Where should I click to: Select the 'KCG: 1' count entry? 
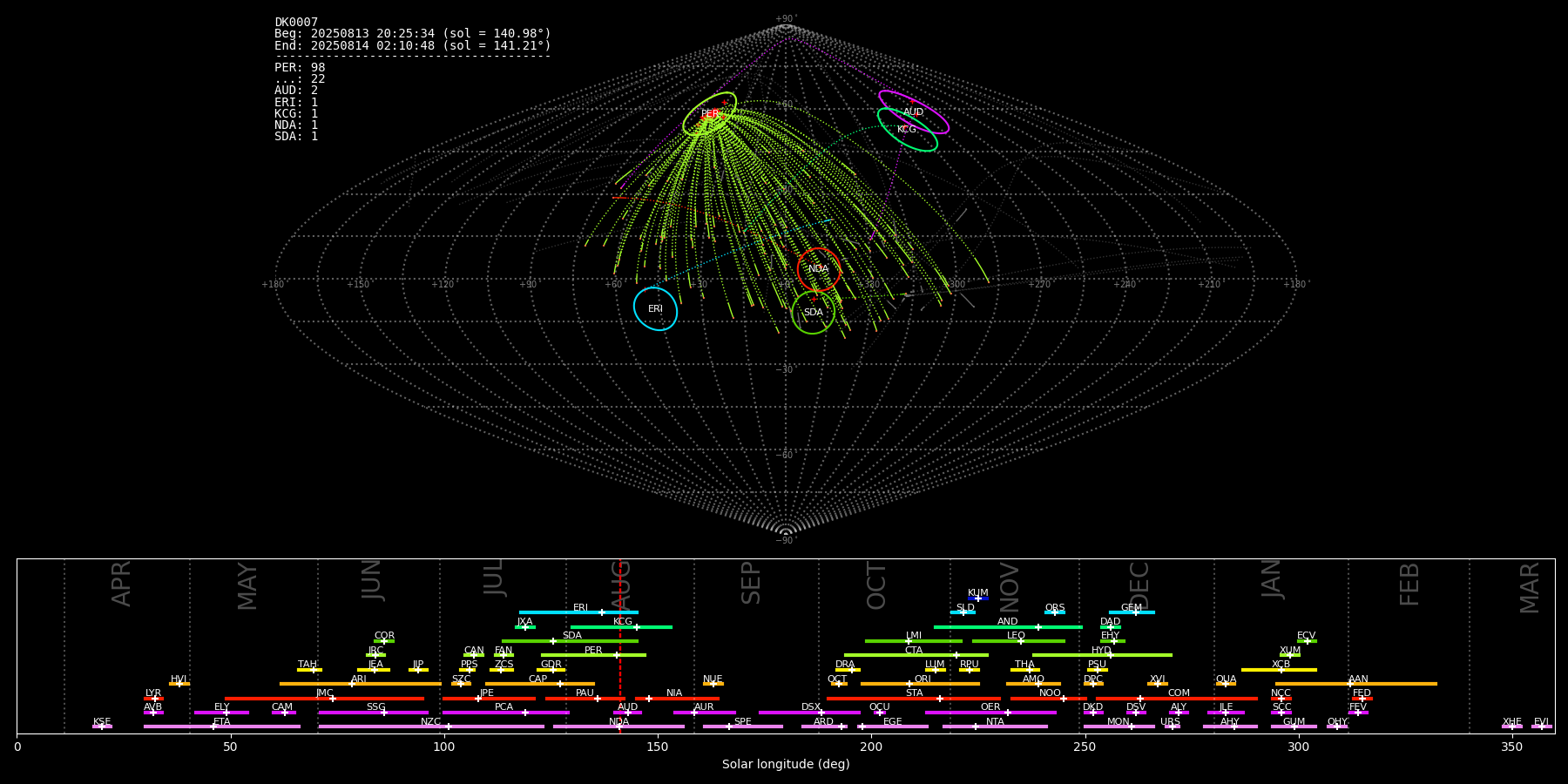pyautogui.click(x=296, y=113)
